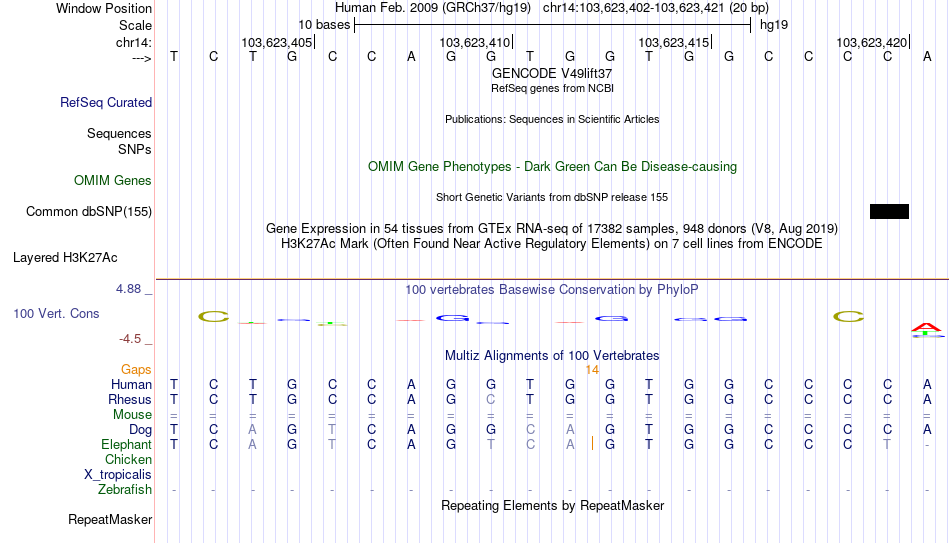
Task: Open the OMIM Gene Phenotypes track title
Action: [552, 167]
